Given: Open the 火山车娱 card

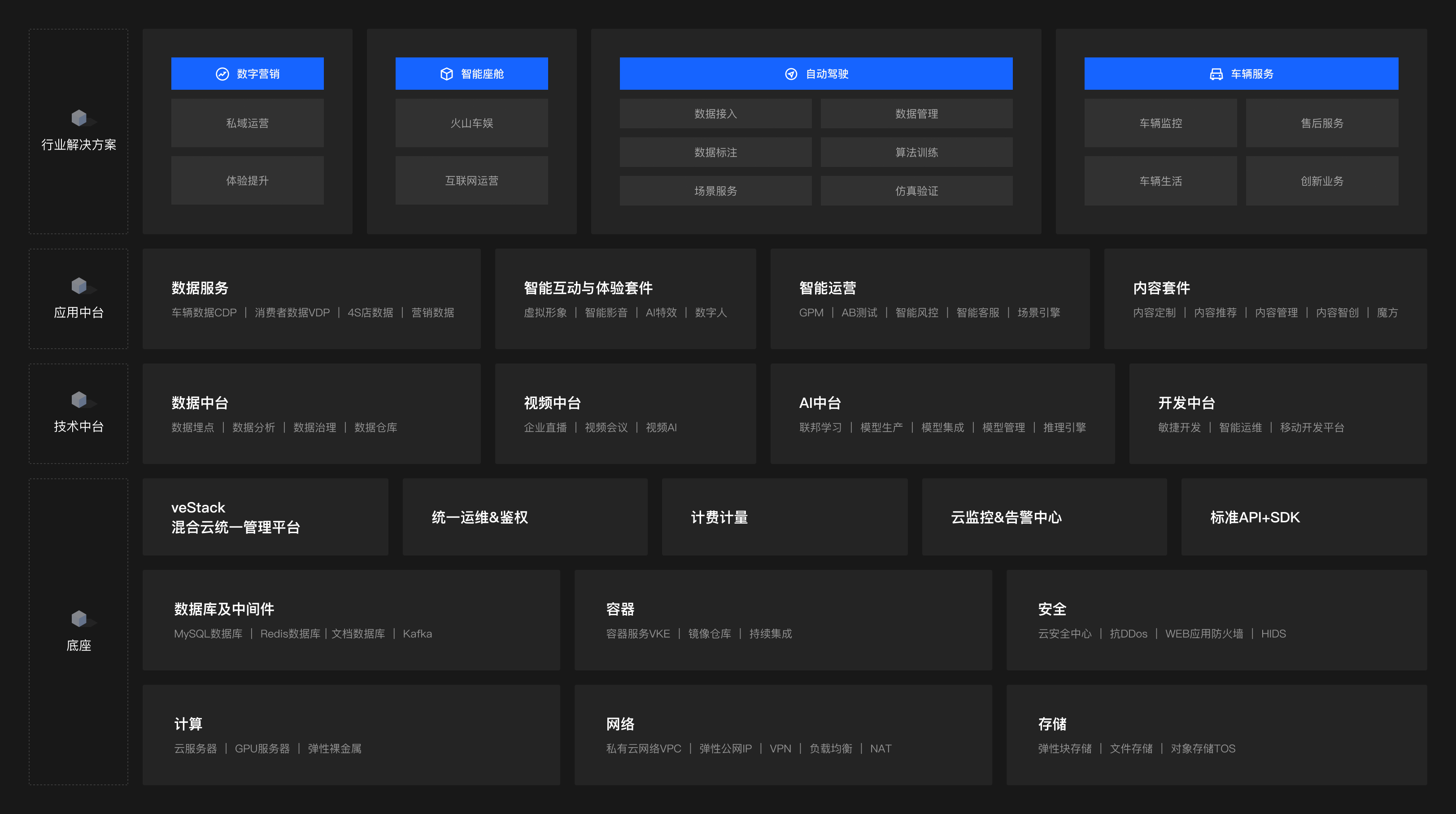Looking at the screenshot, I should coord(471,123).
